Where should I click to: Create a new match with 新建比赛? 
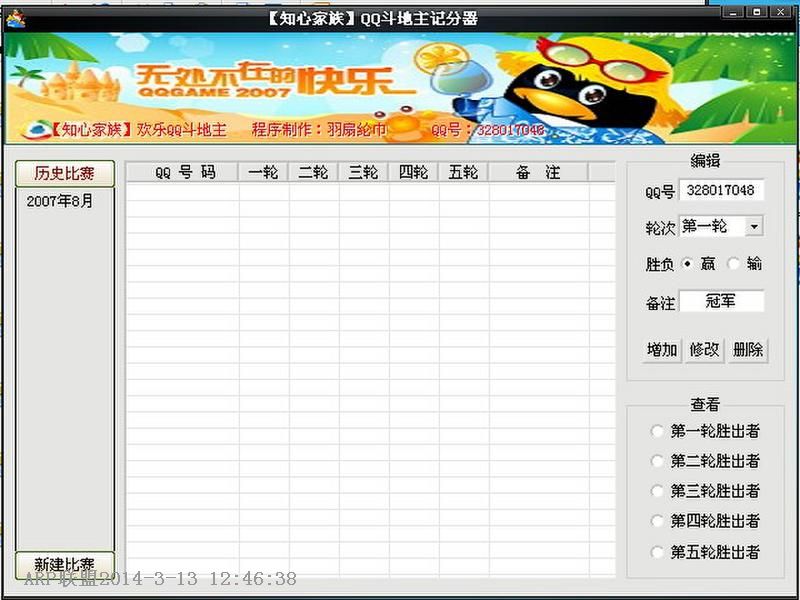click(65, 565)
